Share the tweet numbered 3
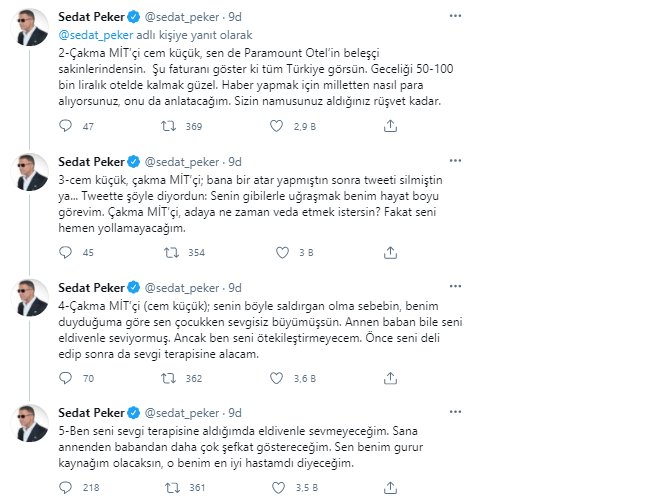Image resolution: width=652 pixels, height=503 pixels. coord(390,252)
